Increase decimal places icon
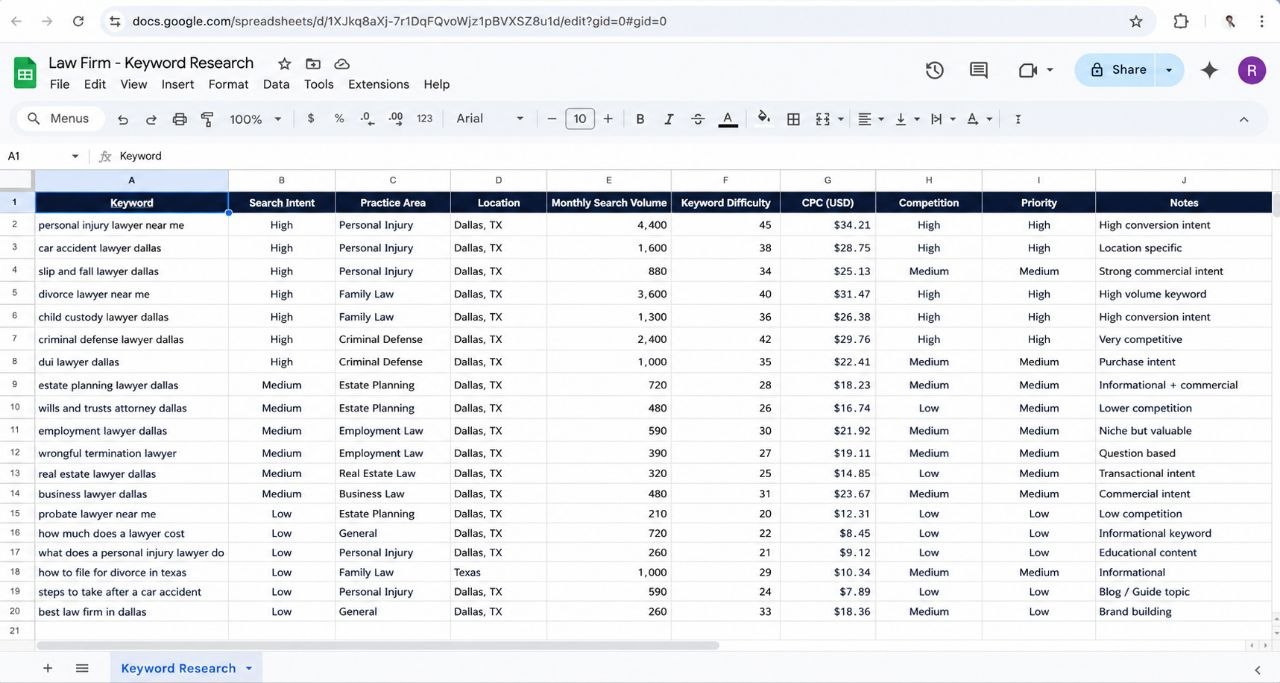Image resolution: width=1280 pixels, height=683 pixels. 396,118
